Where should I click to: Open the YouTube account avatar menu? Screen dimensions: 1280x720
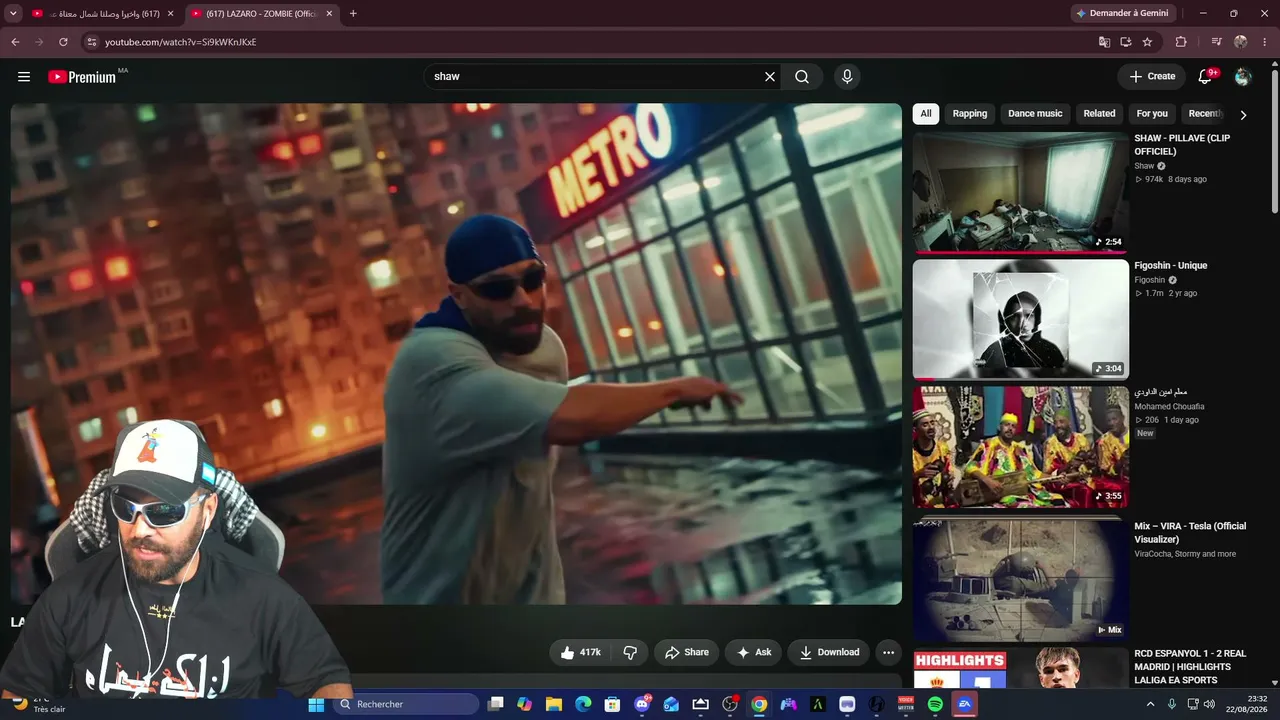(x=1243, y=77)
